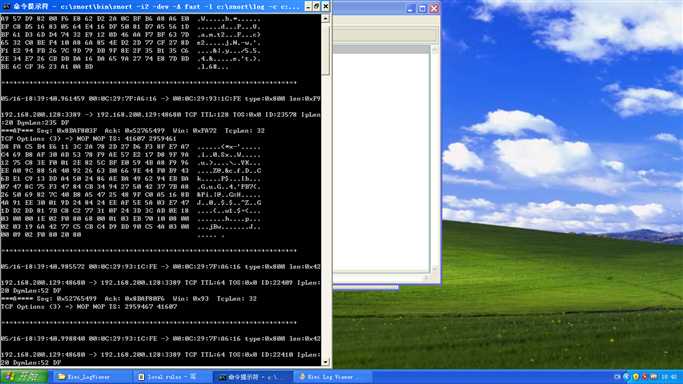
Task: Switch to Kiwi Log Viewer taskbar button
Action: [x=333, y=377]
